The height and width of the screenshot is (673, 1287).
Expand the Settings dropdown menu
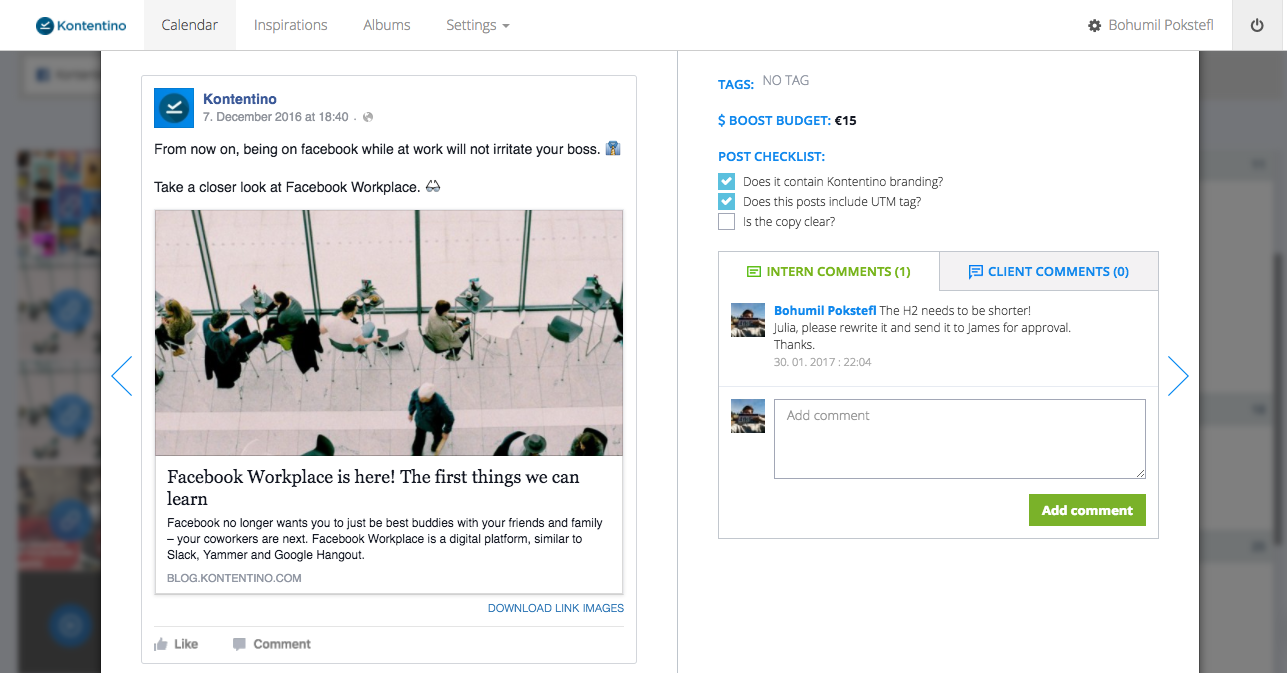pyautogui.click(x=478, y=25)
